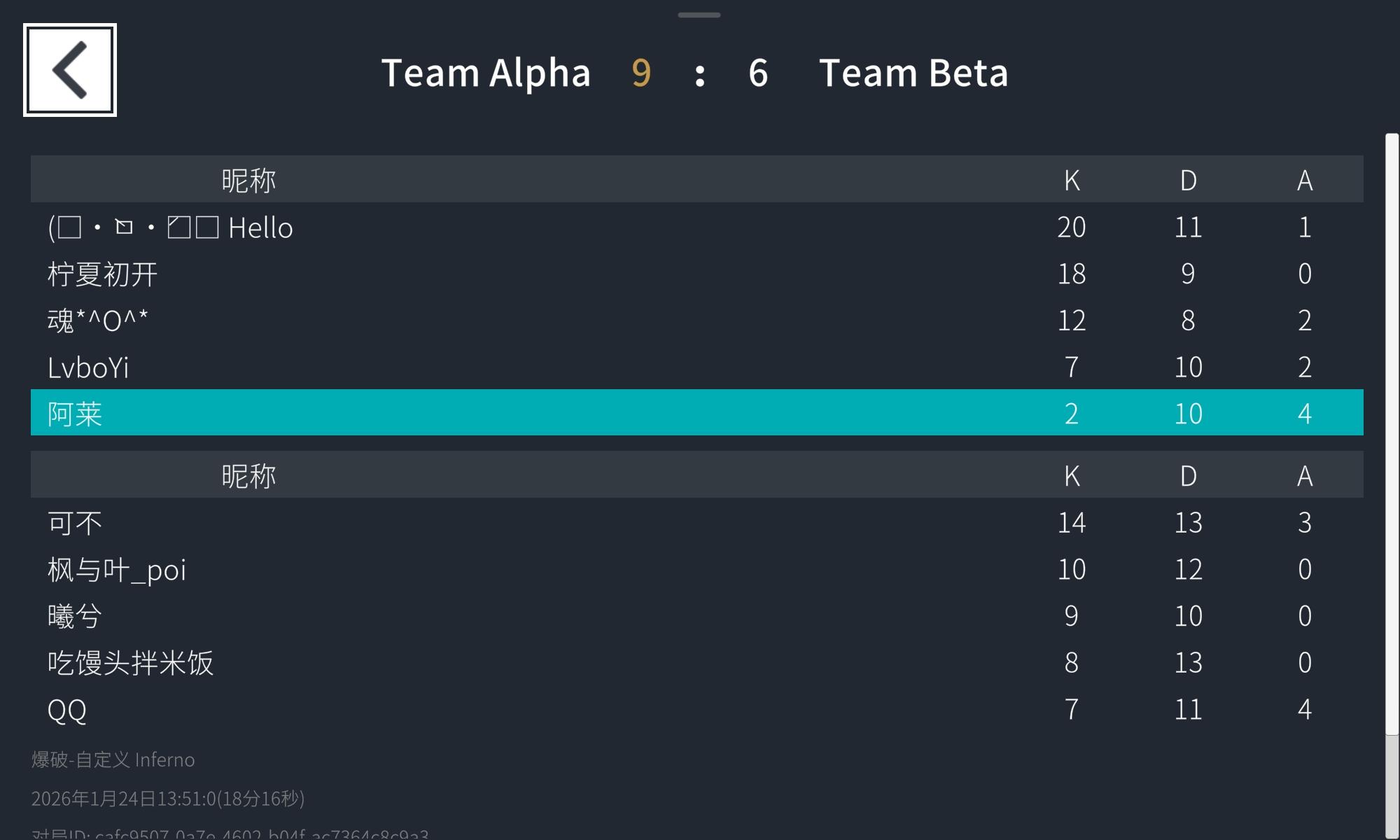Click the match date and duration text
This screenshot has height=840, width=1400.
[x=168, y=799]
